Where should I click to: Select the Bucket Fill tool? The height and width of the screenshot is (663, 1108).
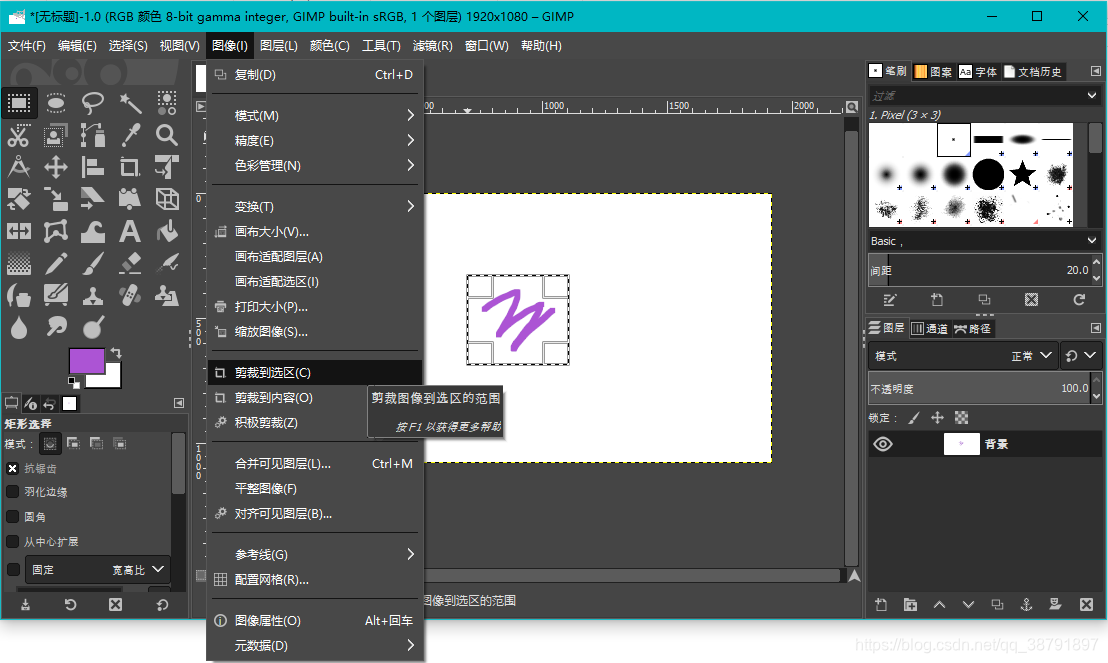point(167,231)
